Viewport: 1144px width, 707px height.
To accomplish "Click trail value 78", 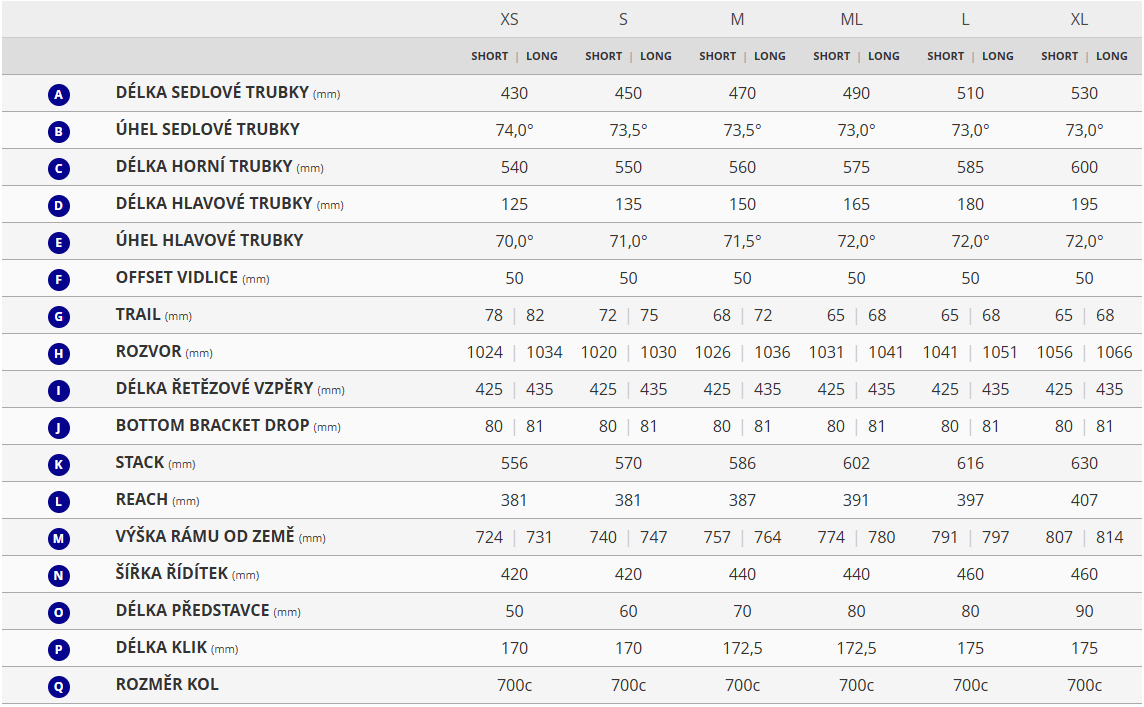I will coord(494,316).
